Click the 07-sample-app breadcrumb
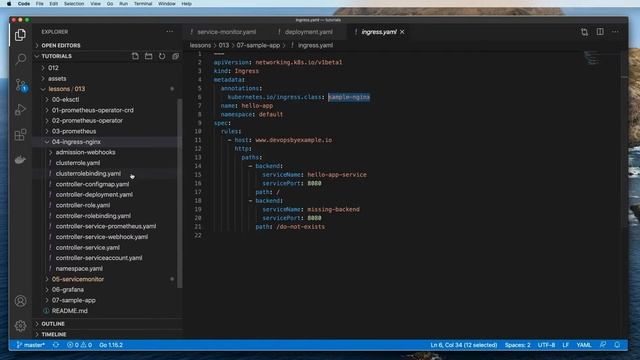The width and height of the screenshot is (640, 360). (258, 45)
